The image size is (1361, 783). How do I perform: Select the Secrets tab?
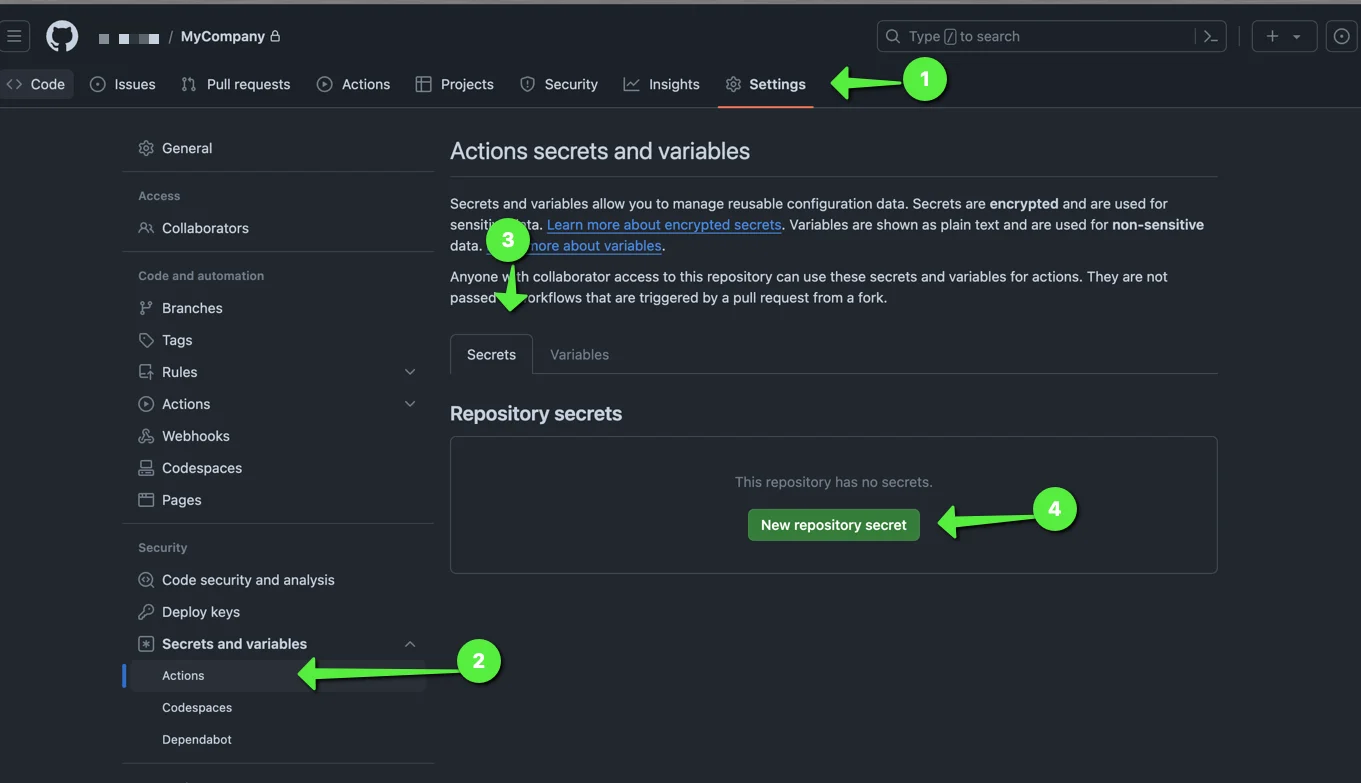pos(491,354)
